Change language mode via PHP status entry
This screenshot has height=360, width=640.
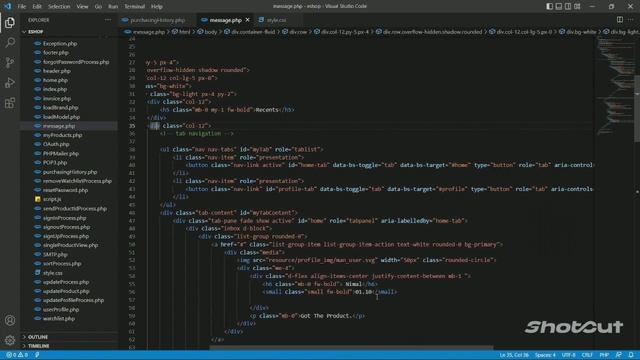[x=604, y=355]
